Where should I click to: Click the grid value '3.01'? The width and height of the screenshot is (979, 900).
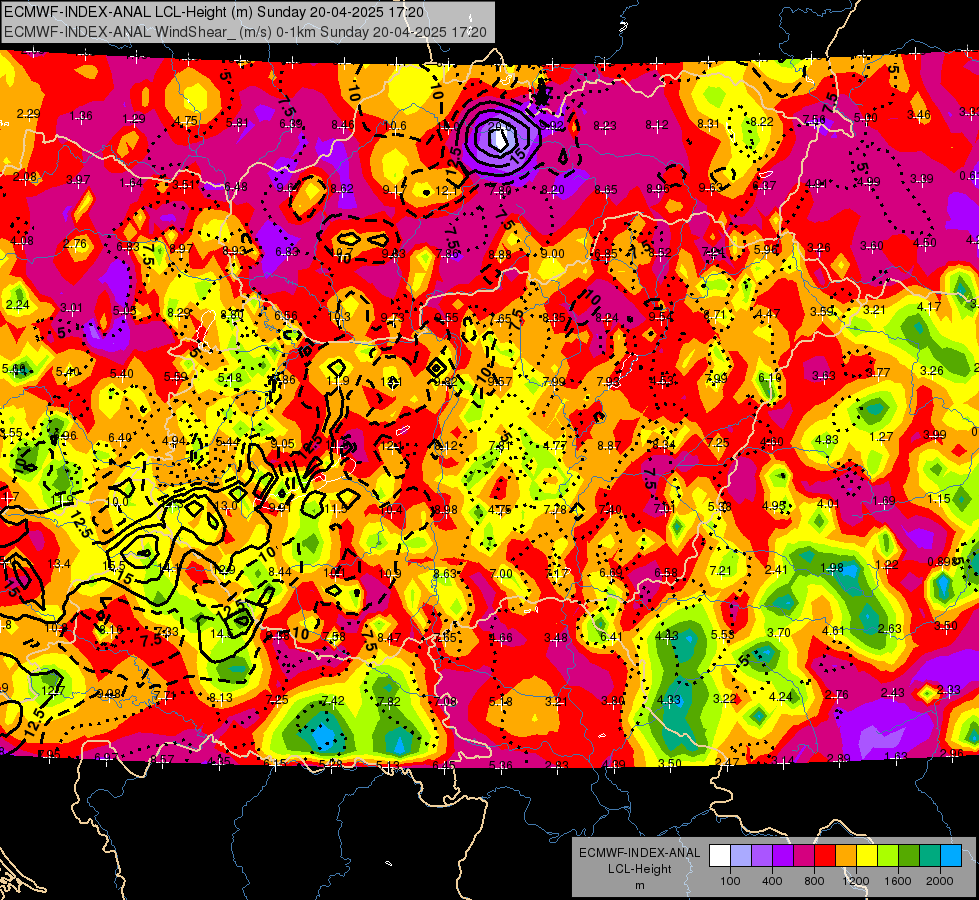click(71, 308)
